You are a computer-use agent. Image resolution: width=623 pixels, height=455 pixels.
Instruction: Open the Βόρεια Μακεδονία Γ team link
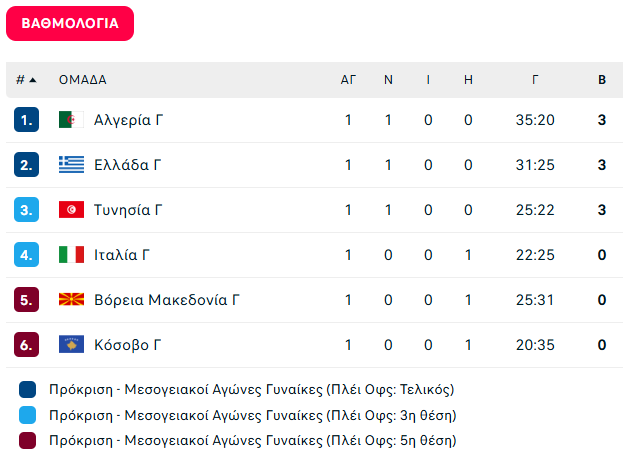[x=167, y=300]
